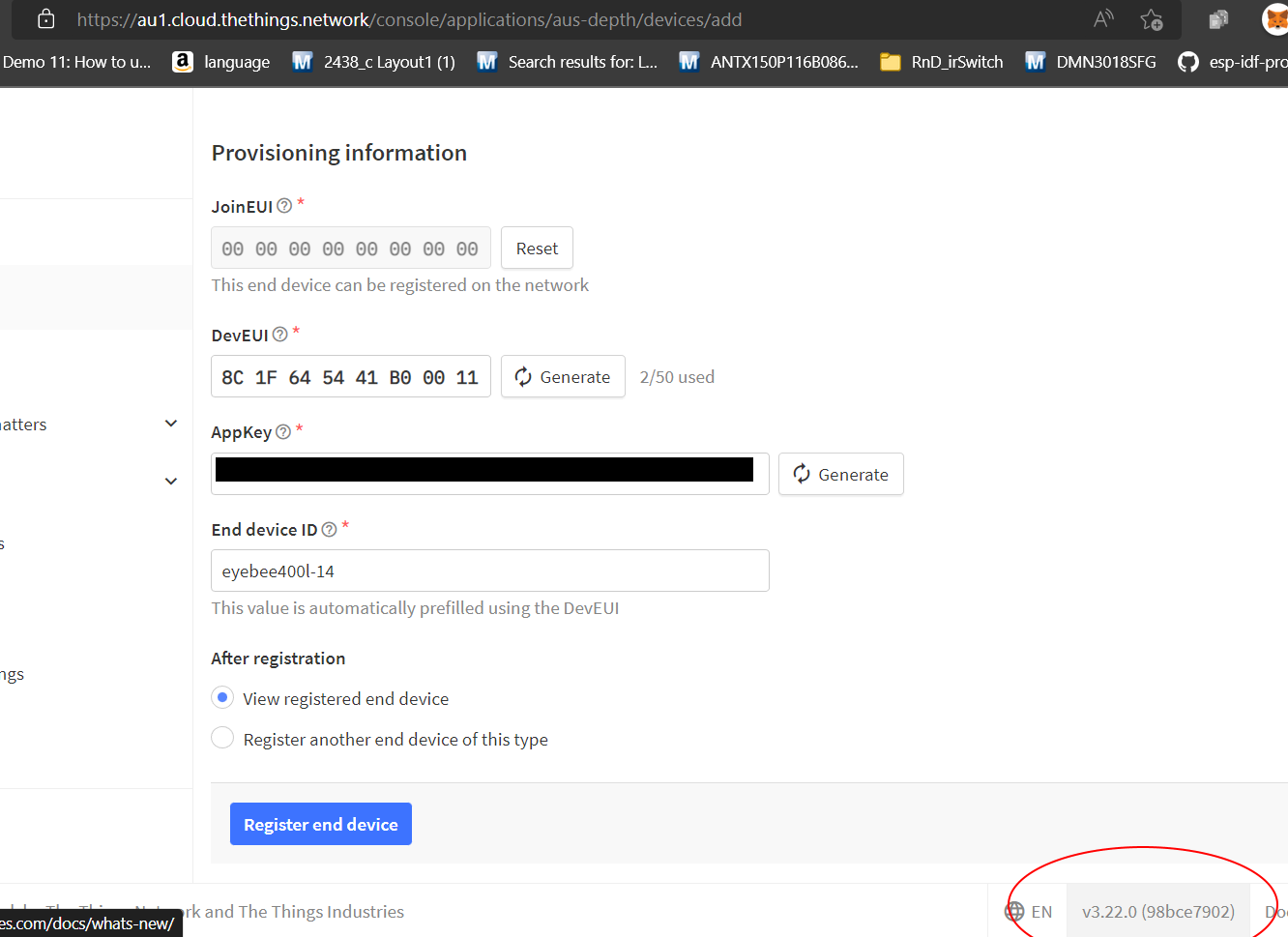Reset the JoinEUI value
Image resolution: width=1288 pixels, height=937 pixels.
537,248
